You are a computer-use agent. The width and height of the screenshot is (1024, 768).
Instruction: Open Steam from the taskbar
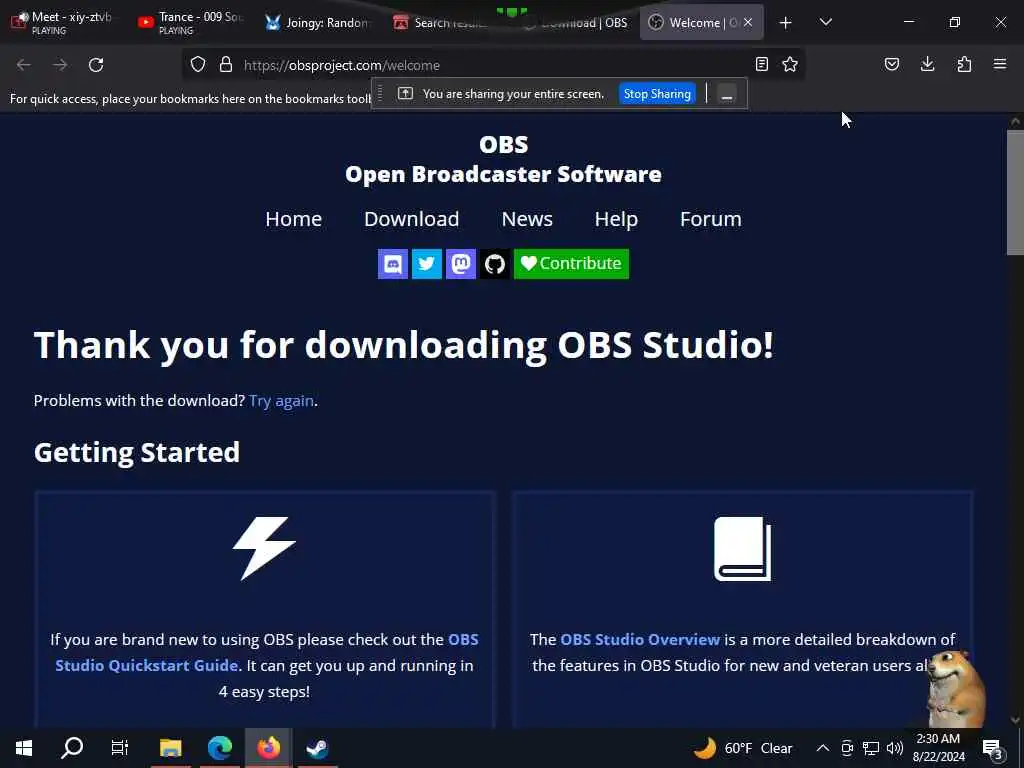coord(317,748)
